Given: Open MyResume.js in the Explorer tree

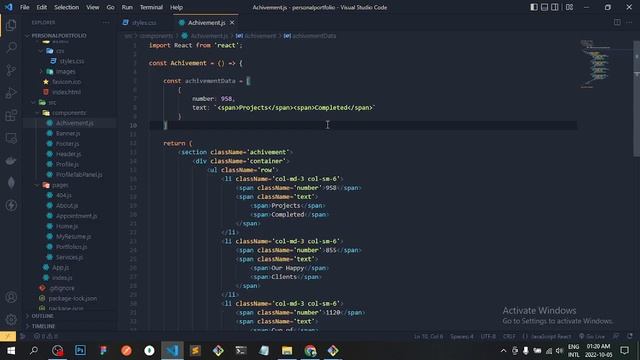Looking at the screenshot, I should click(x=73, y=236).
